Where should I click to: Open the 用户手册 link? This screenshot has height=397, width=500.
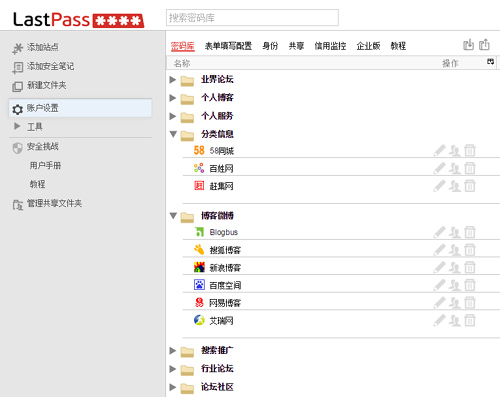pyautogui.click(x=45, y=165)
